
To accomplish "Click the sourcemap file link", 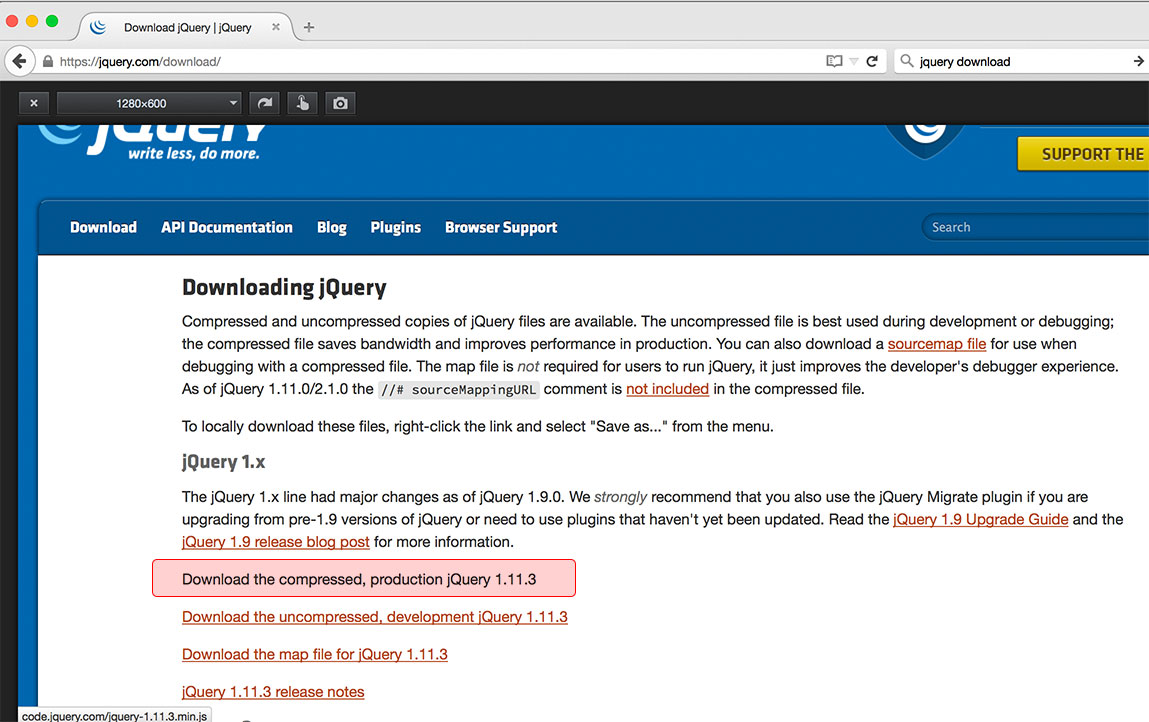I will coord(936,344).
